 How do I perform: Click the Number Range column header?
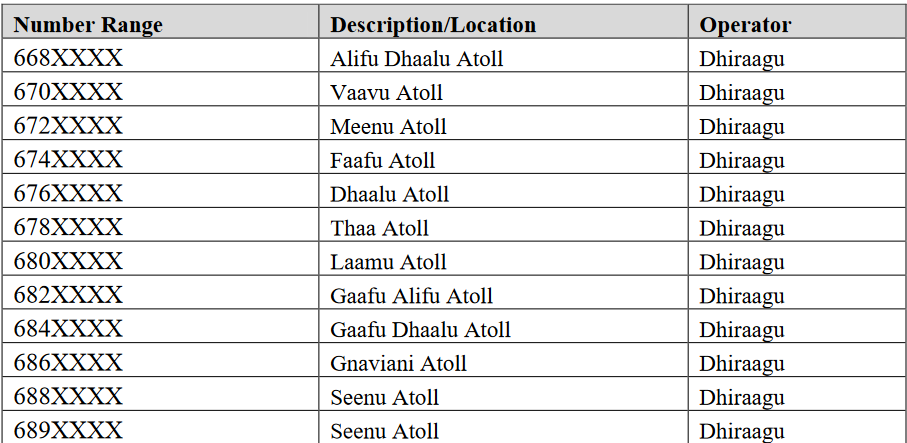(88, 25)
